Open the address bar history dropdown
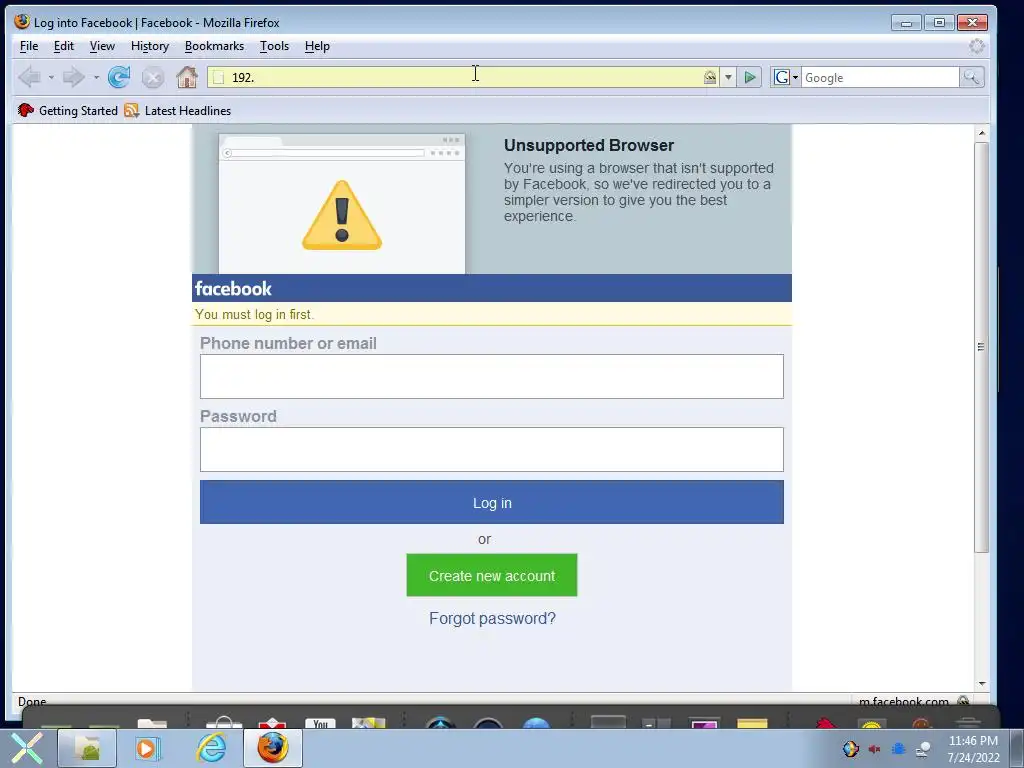Image resolution: width=1024 pixels, height=768 pixels. [728, 77]
